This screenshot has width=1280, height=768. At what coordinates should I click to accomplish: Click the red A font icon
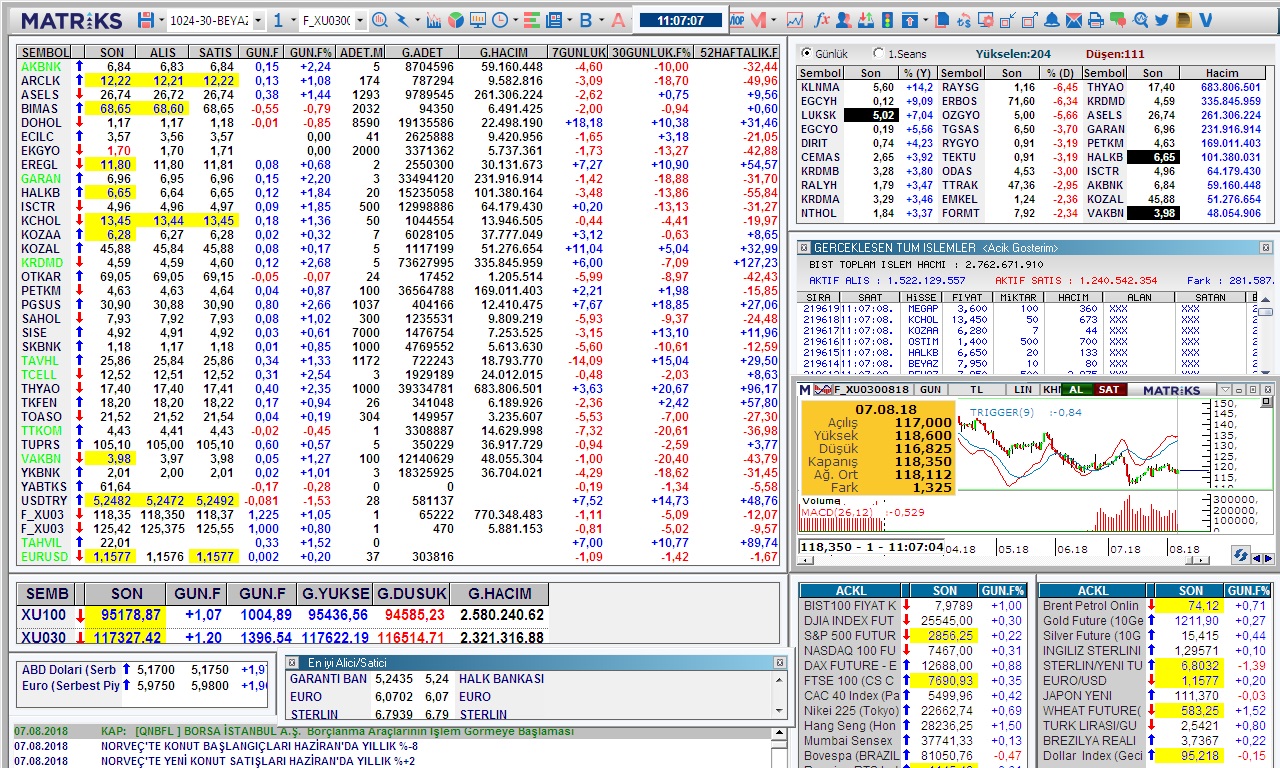coord(618,20)
